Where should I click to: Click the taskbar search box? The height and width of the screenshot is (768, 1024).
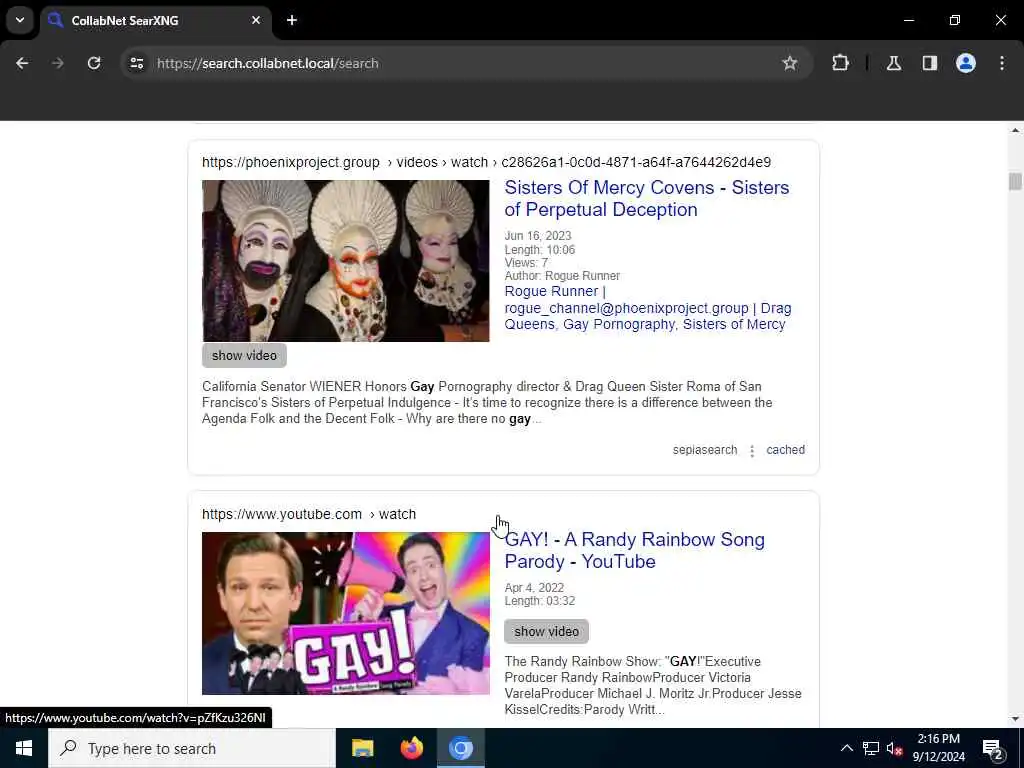coord(192,748)
